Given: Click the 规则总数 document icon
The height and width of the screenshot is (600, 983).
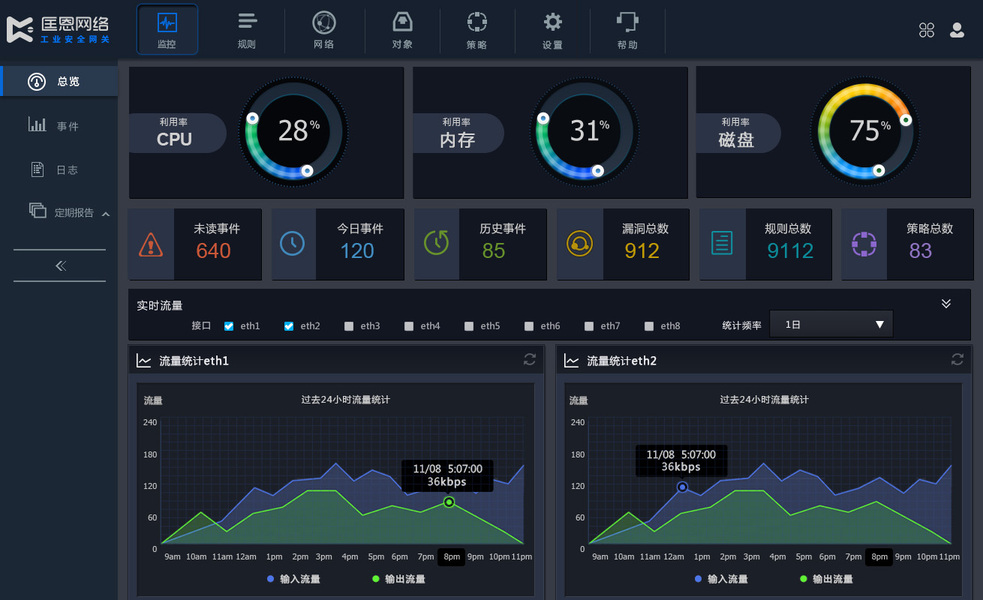Looking at the screenshot, I should tap(722, 243).
